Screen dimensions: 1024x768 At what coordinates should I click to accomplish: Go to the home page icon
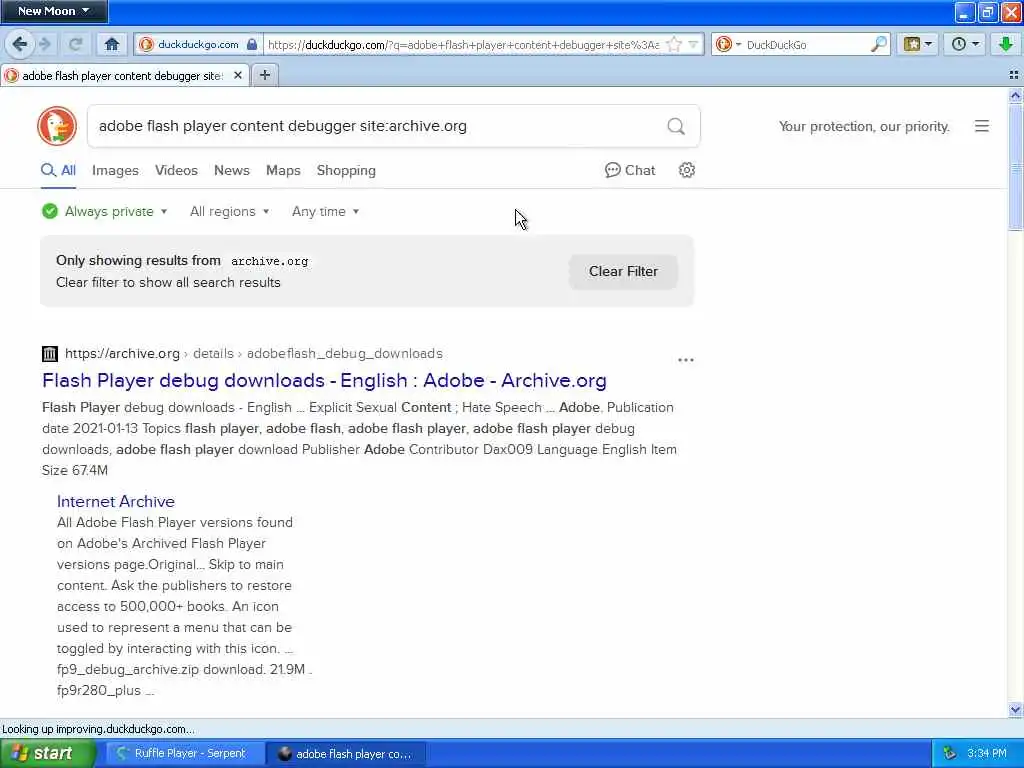pyautogui.click(x=112, y=44)
